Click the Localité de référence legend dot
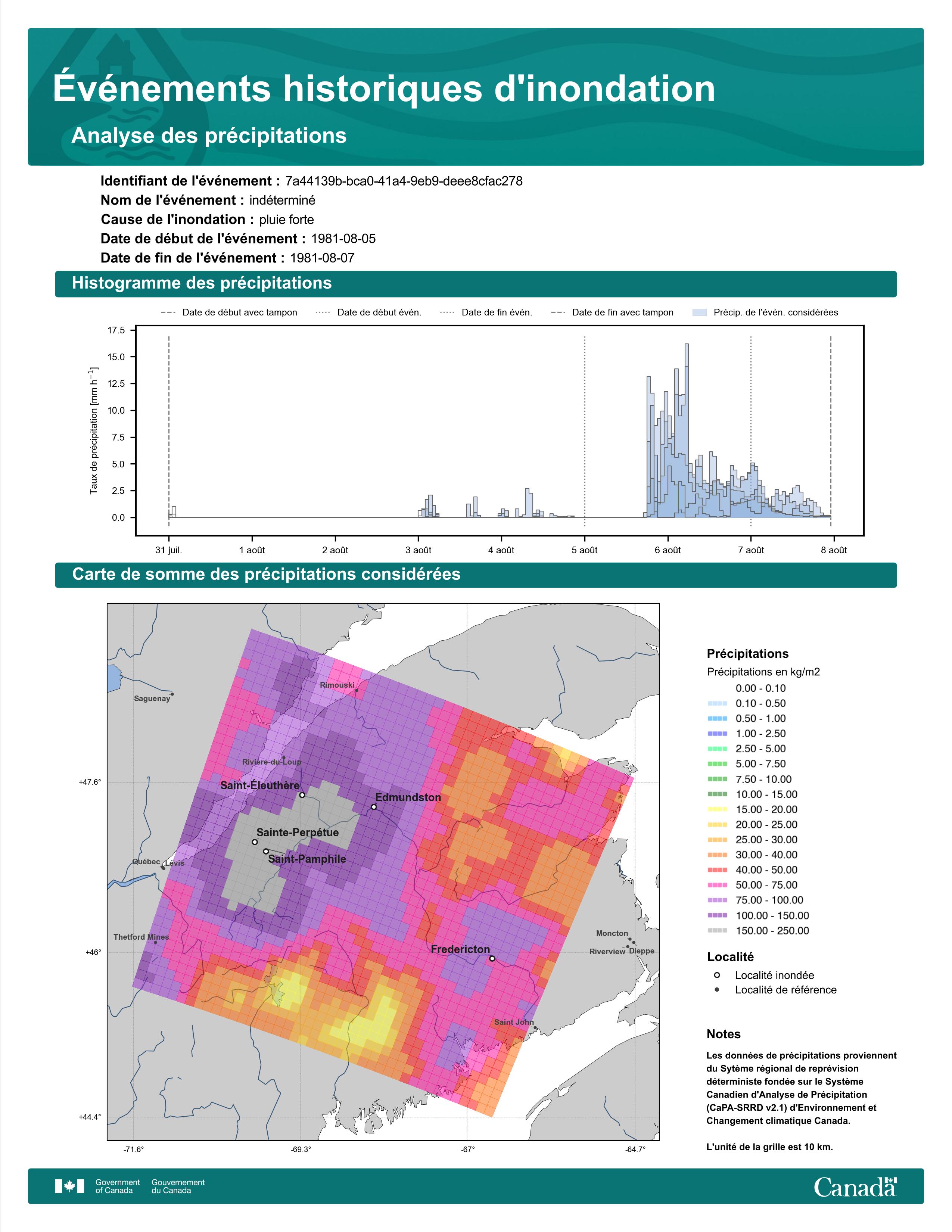 717,989
